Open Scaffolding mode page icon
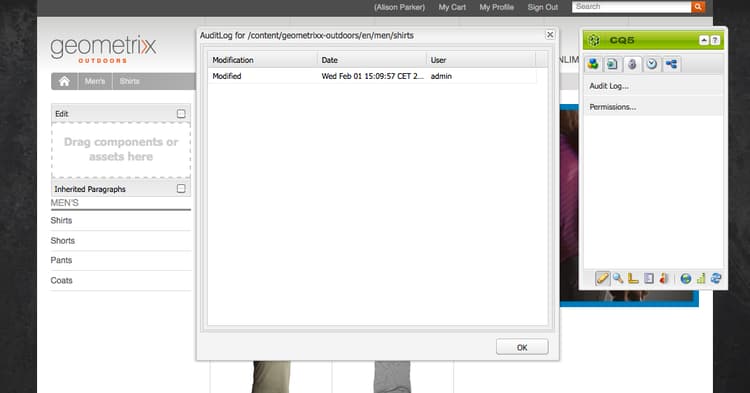 649,278
